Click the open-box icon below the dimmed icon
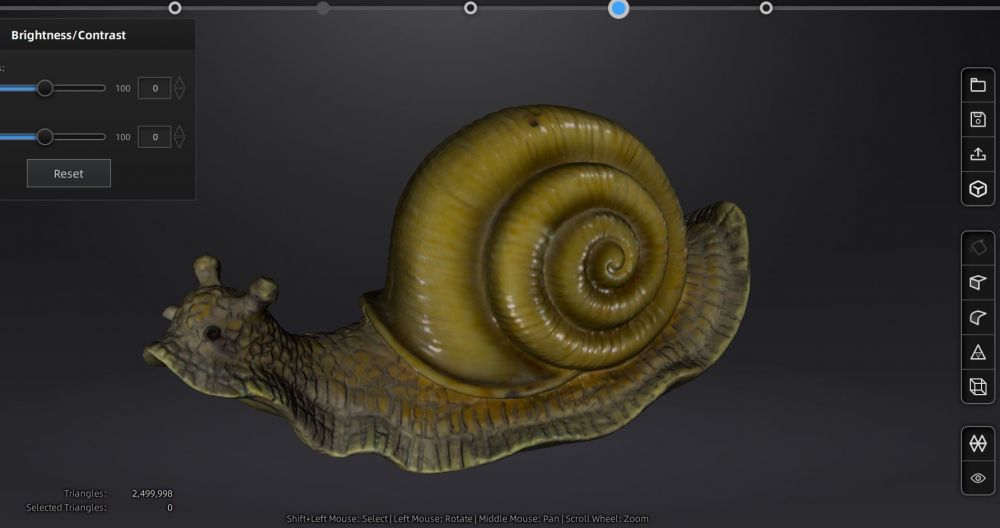1000x528 pixels. point(978,283)
